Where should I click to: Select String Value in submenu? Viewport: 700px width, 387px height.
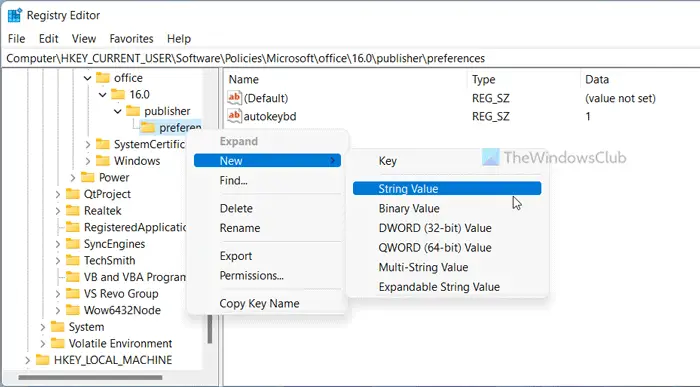[447, 188]
